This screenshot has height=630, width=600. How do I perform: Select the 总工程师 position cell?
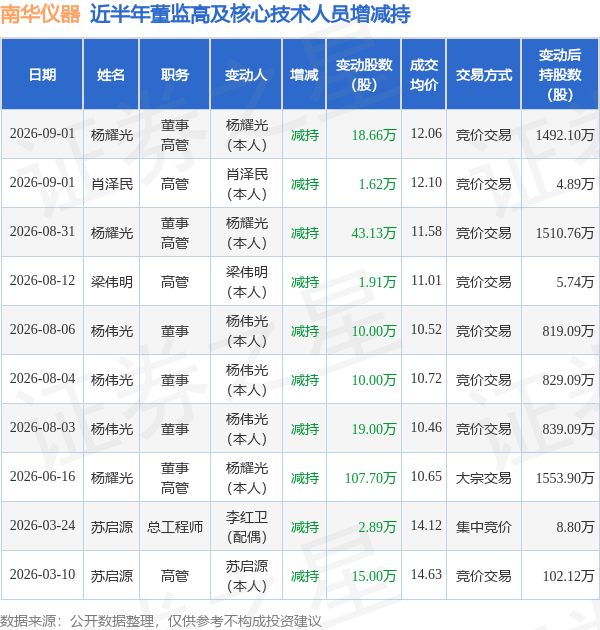coord(174,527)
